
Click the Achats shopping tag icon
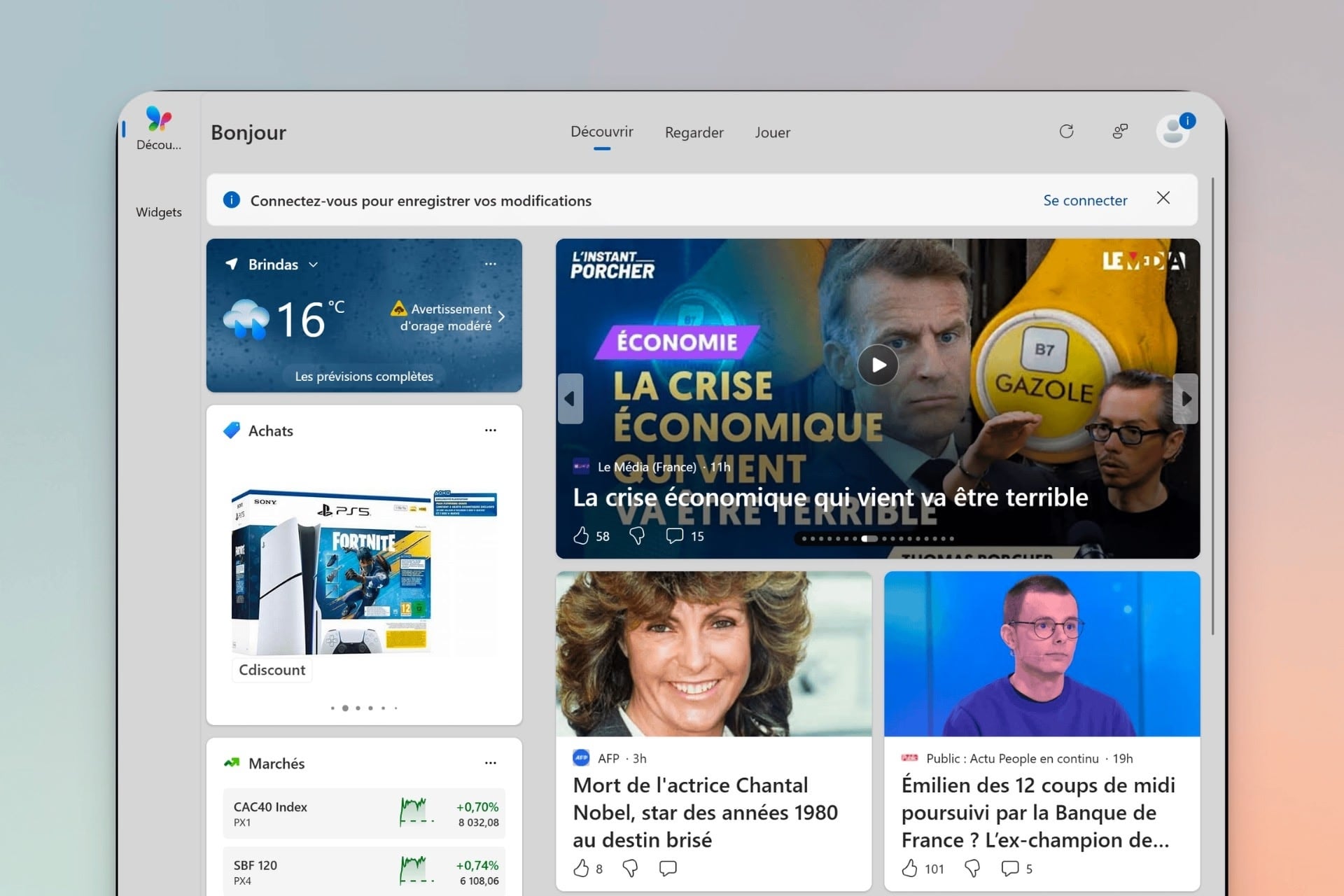pyautogui.click(x=232, y=430)
